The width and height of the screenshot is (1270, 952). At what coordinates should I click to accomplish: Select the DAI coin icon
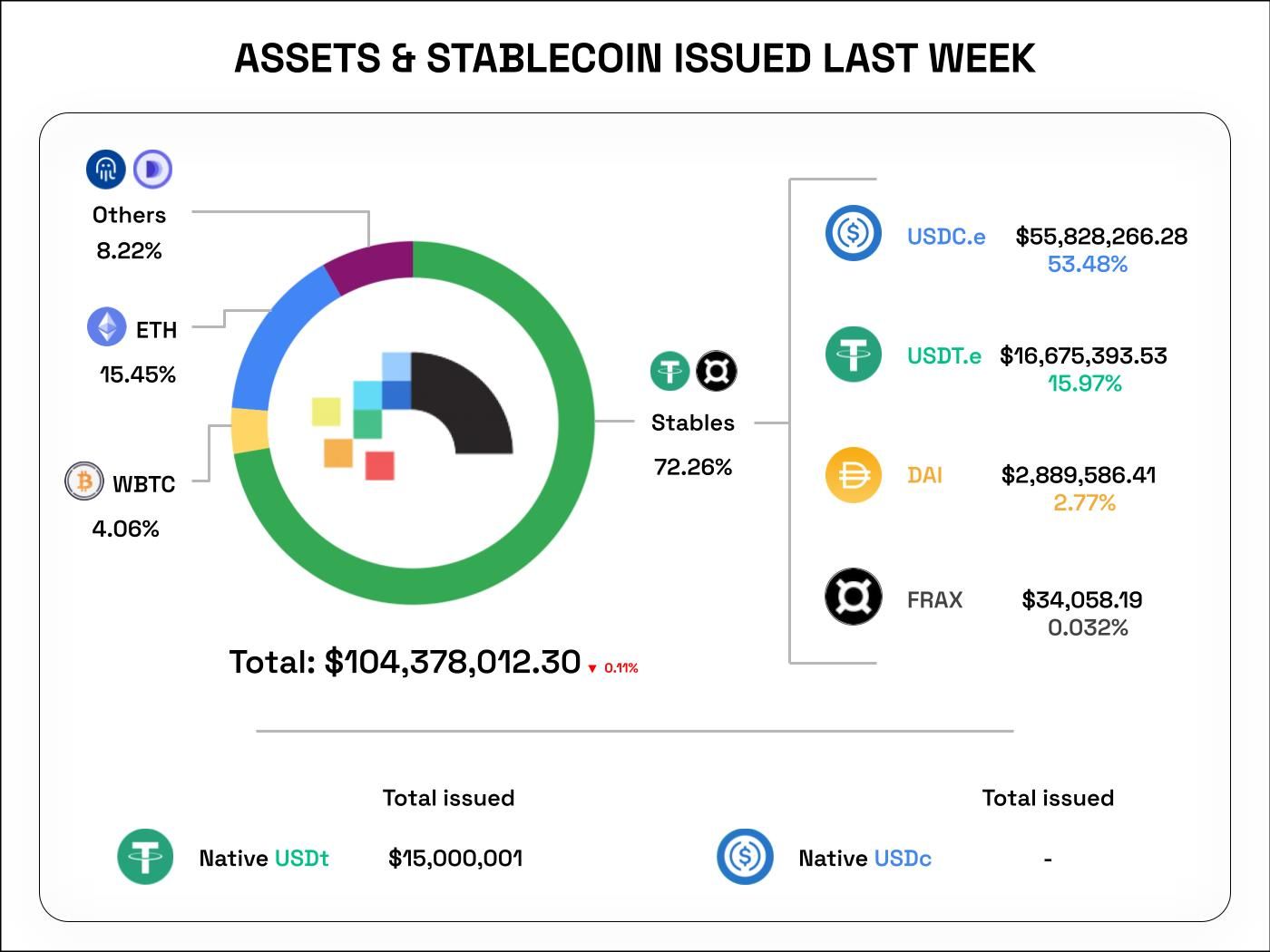(x=853, y=474)
